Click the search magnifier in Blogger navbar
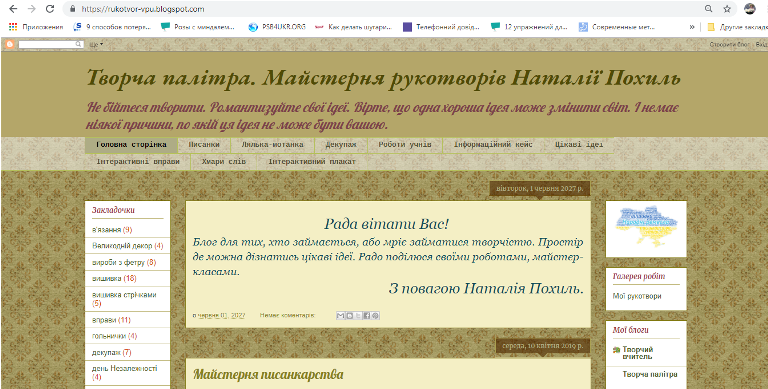Image resolution: width=768 pixels, height=389 pixels. 78,44
